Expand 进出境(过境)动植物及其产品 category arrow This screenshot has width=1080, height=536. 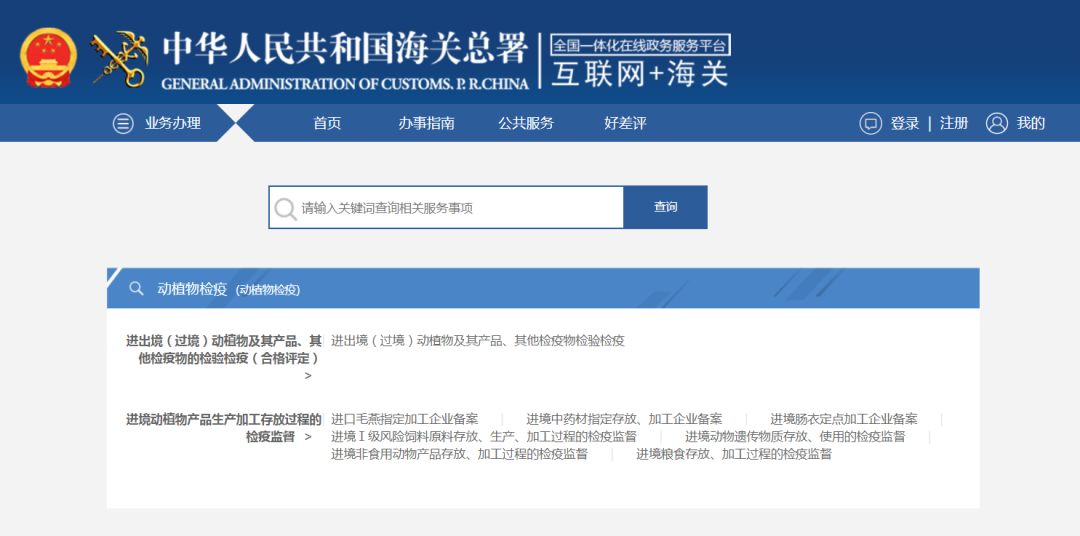[308, 375]
